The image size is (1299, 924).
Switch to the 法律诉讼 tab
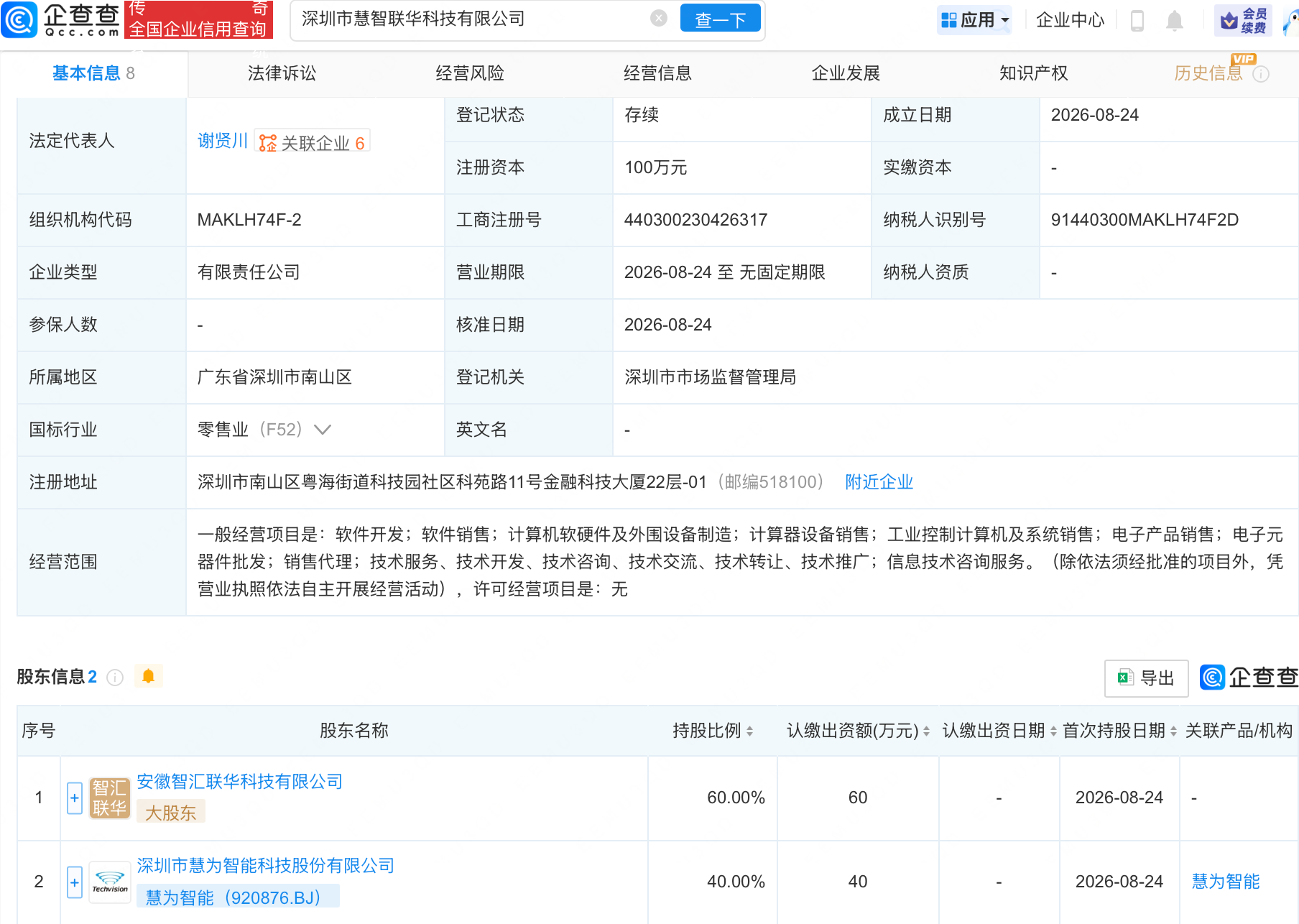pos(282,73)
